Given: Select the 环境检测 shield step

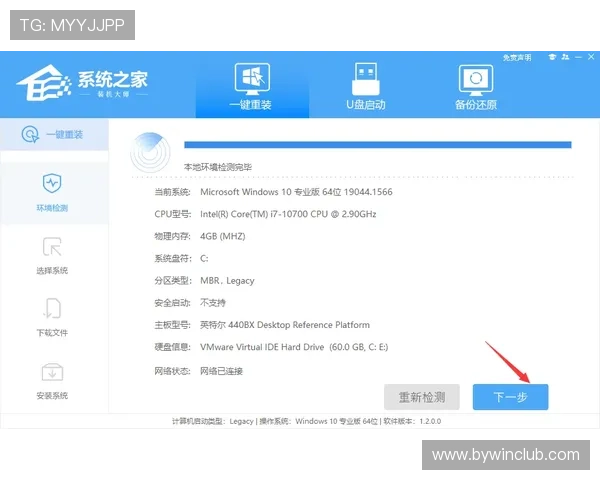Looking at the screenshot, I should tap(52, 192).
